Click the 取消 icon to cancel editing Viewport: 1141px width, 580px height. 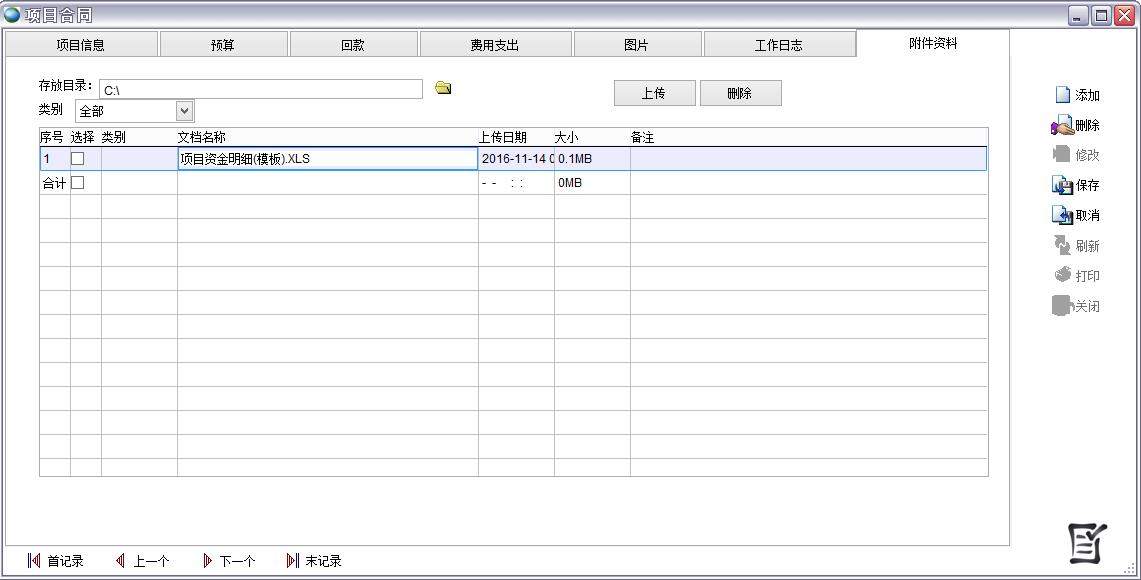click(x=1076, y=214)
